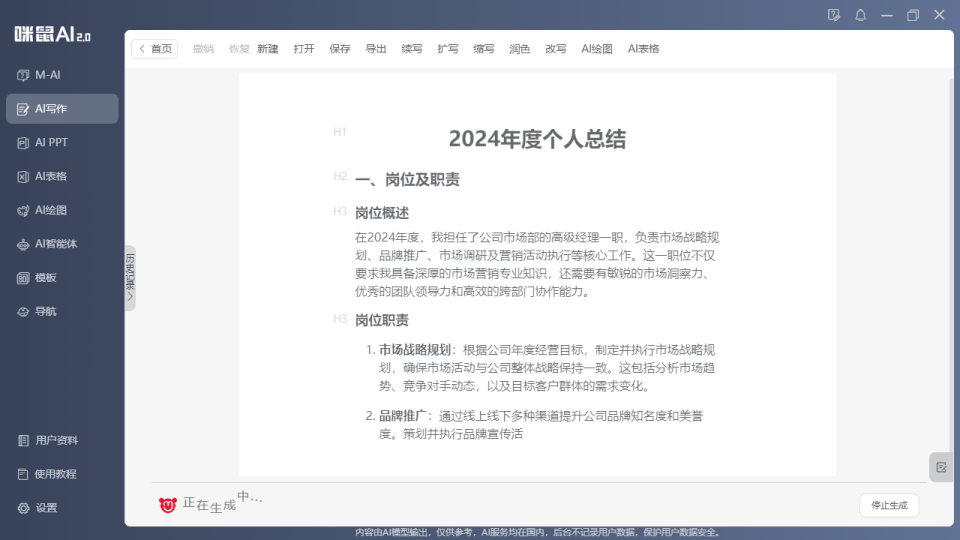Choose 续写 in the toolbar
This screenshot has width=960, height=540.
[x=412, y=49]
